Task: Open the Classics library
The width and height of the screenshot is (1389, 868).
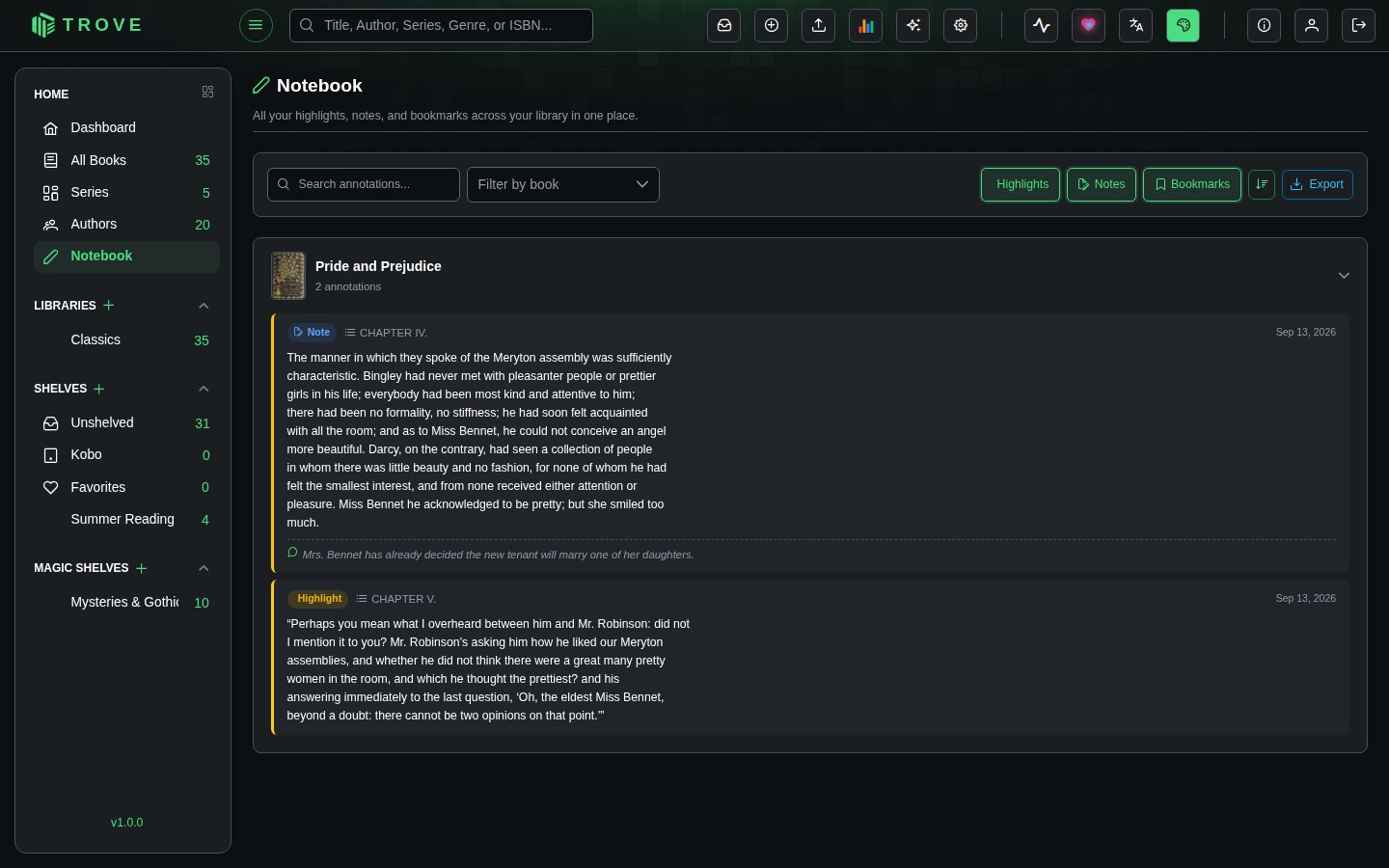Action: 126,339
